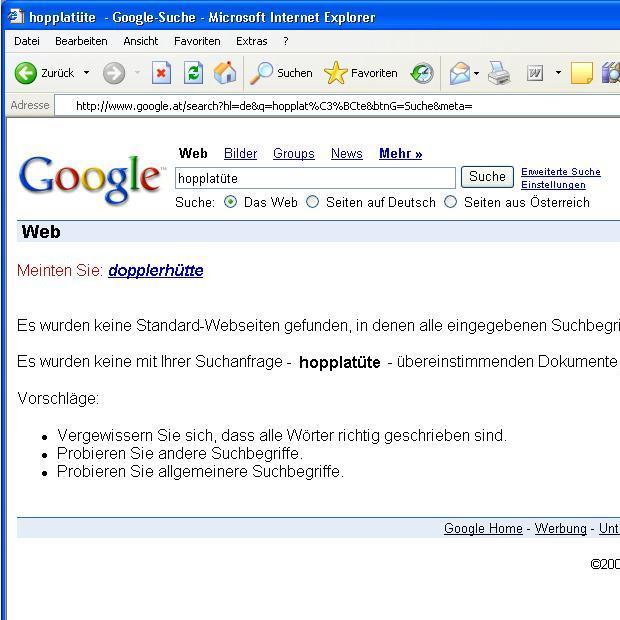Viewport: 620px width, 620px height.
Task: Open the Bearbeiten menu
Action: 81,41
